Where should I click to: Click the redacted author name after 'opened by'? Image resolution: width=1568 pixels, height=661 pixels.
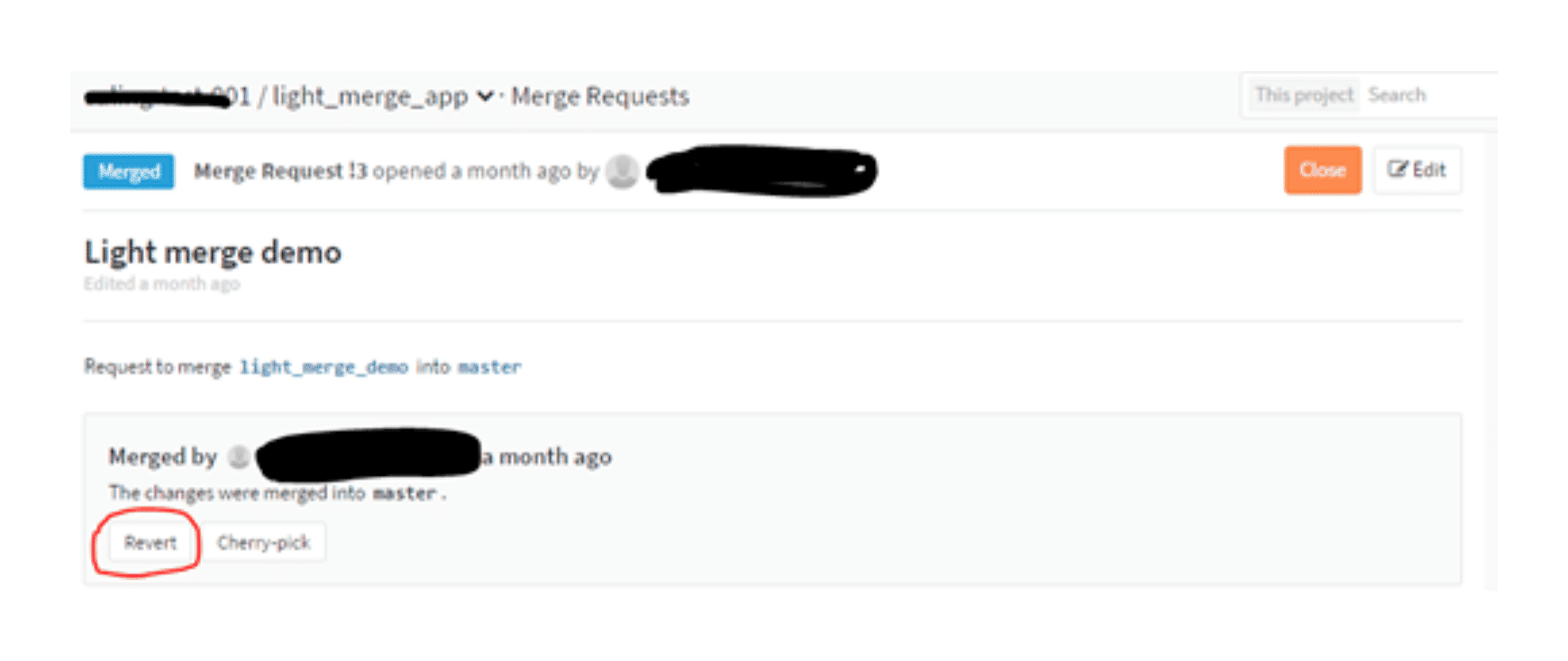(761, 170)
